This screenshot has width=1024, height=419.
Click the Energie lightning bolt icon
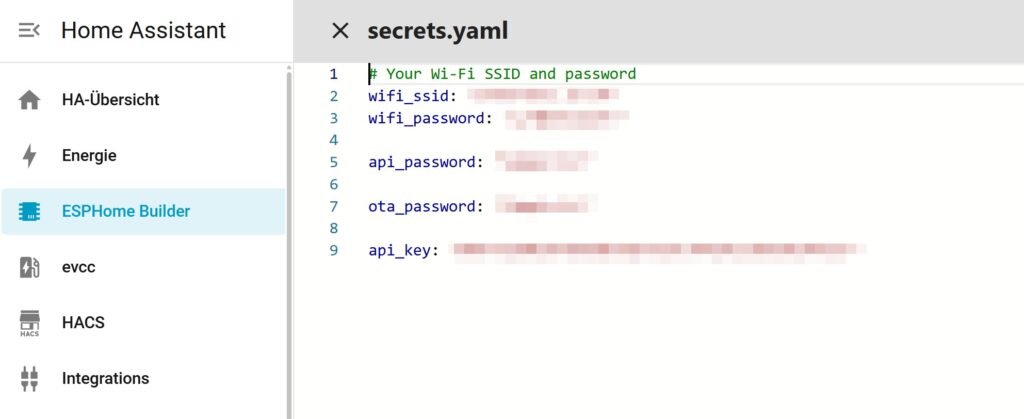(29, 156)
